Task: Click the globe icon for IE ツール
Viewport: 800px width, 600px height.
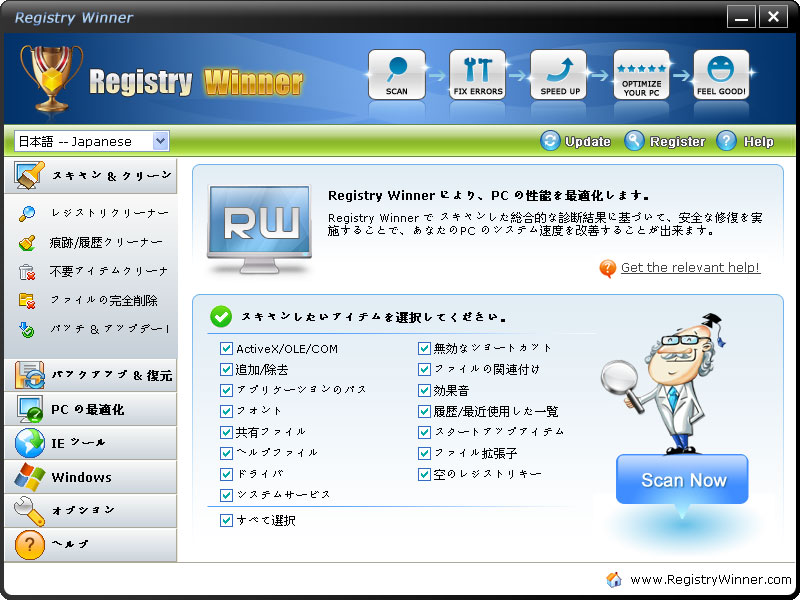Action: coord(29,443)
